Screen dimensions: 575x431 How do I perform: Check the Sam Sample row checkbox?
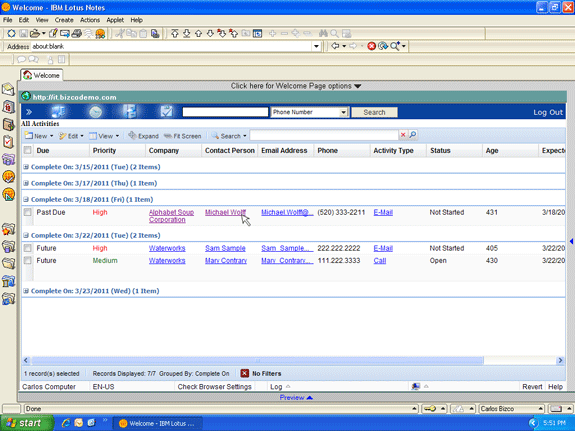point(28,248)
